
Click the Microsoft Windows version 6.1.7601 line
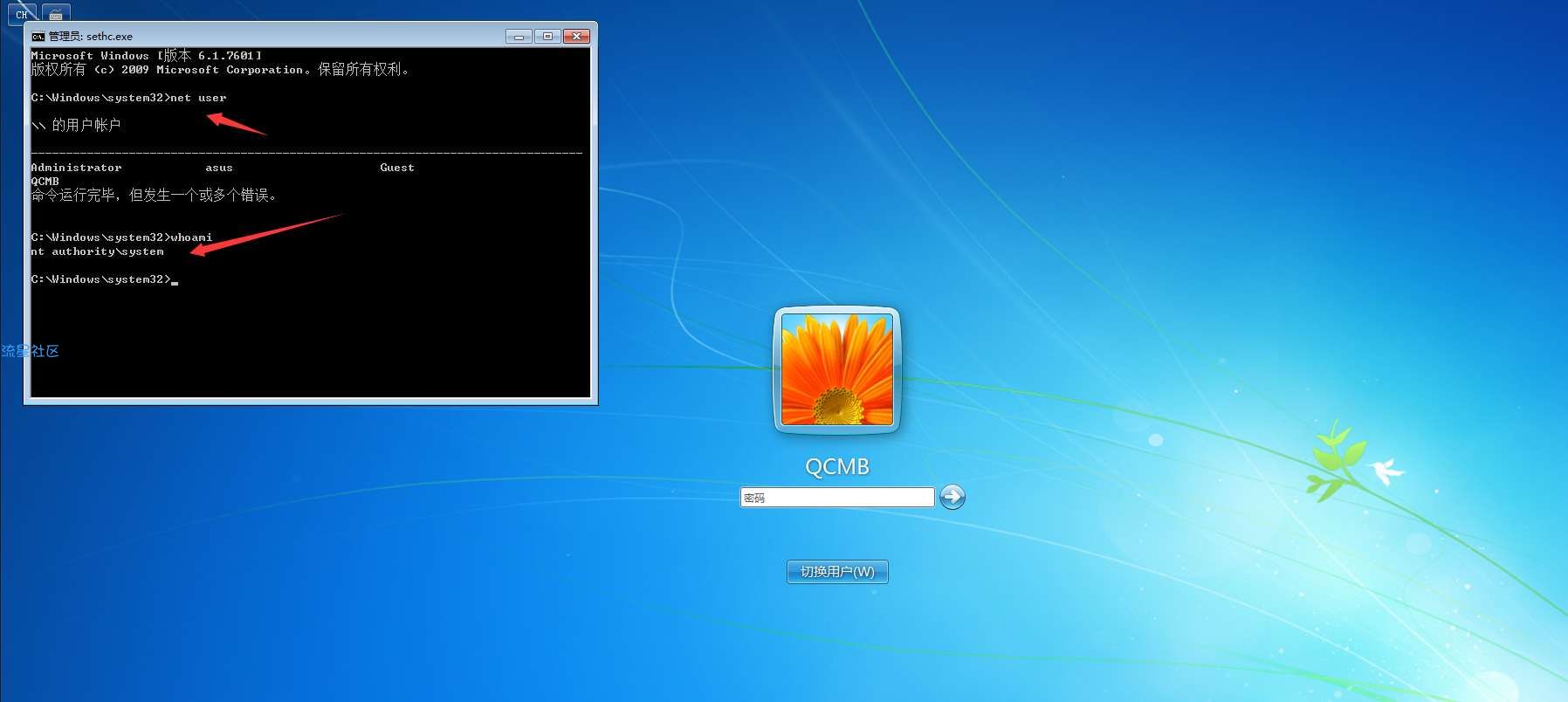click(147, 55)
